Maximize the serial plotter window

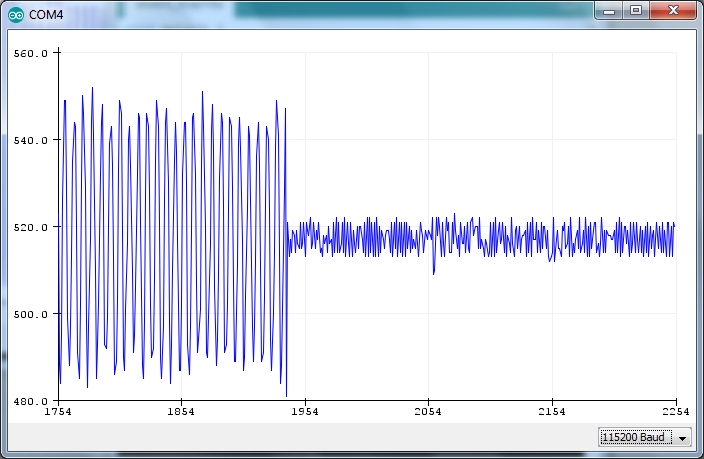[x=635, y=10]
